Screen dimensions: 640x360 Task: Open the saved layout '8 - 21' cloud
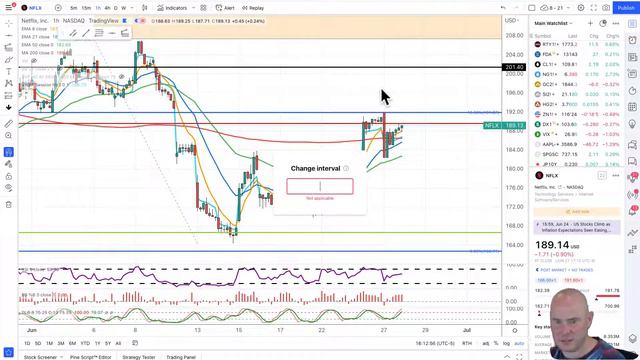552,8
